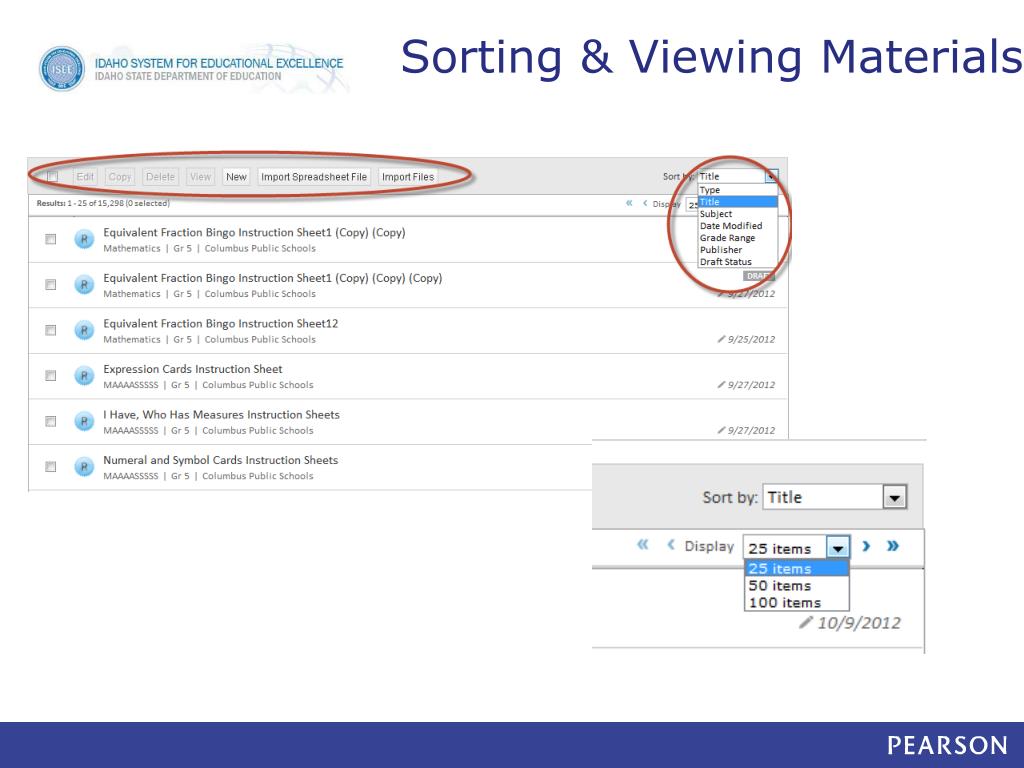Click resource icon for Sheet1 (Copy) (Copy) (Copy) row
The image size is (1024, 768).
click(x=84, y=285)
